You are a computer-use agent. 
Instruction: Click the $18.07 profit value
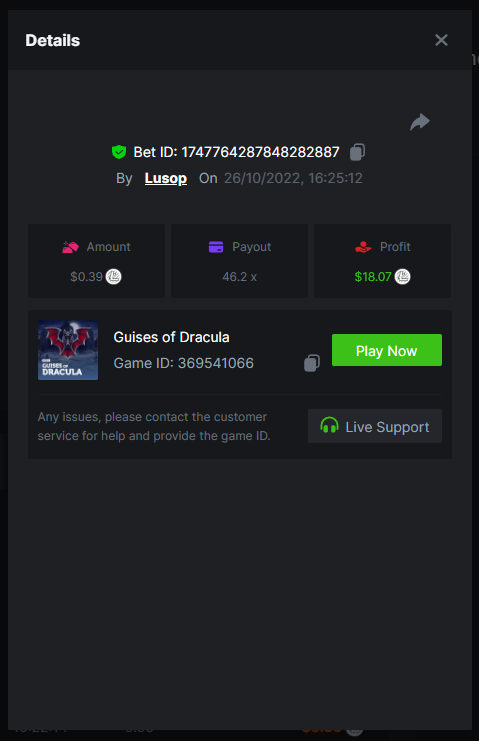pyautogui.click(x=373, y=277)
